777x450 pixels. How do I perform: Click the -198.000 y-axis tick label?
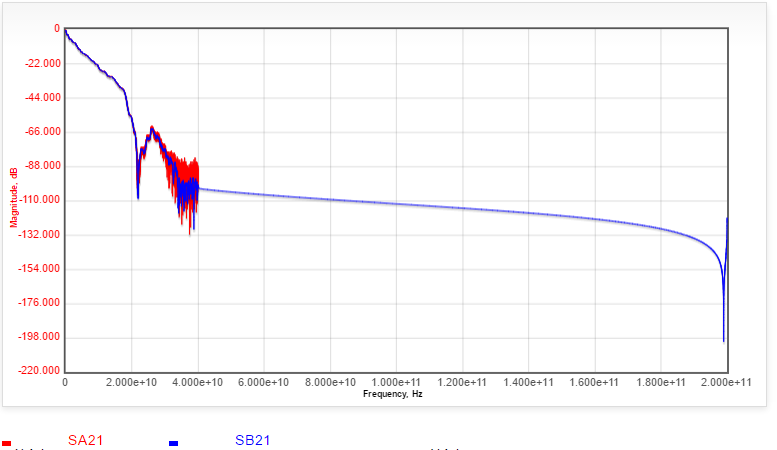click(40, 337)
